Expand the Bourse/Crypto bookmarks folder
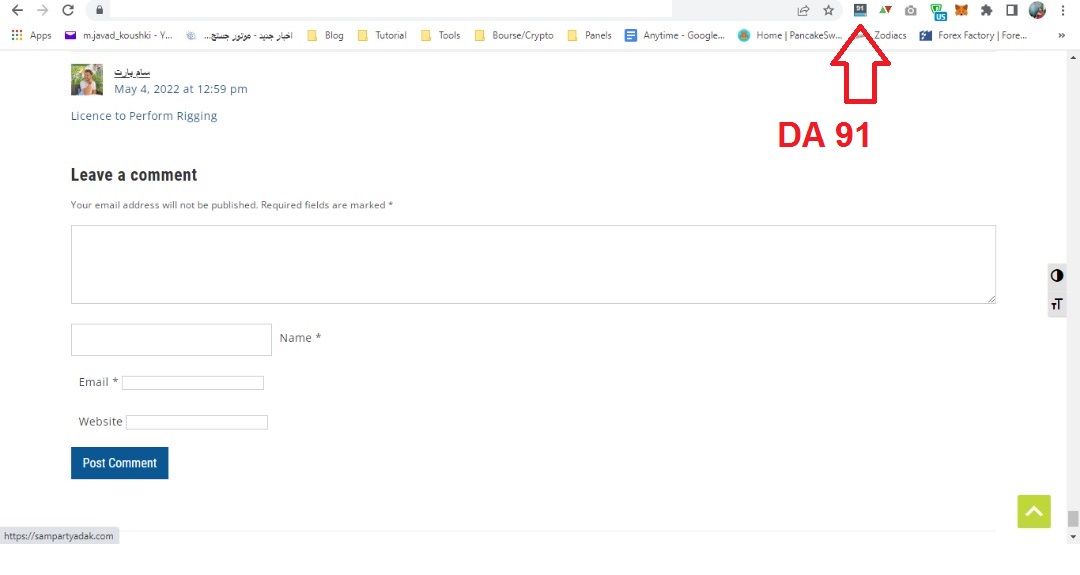 click(x=514, y=35)
